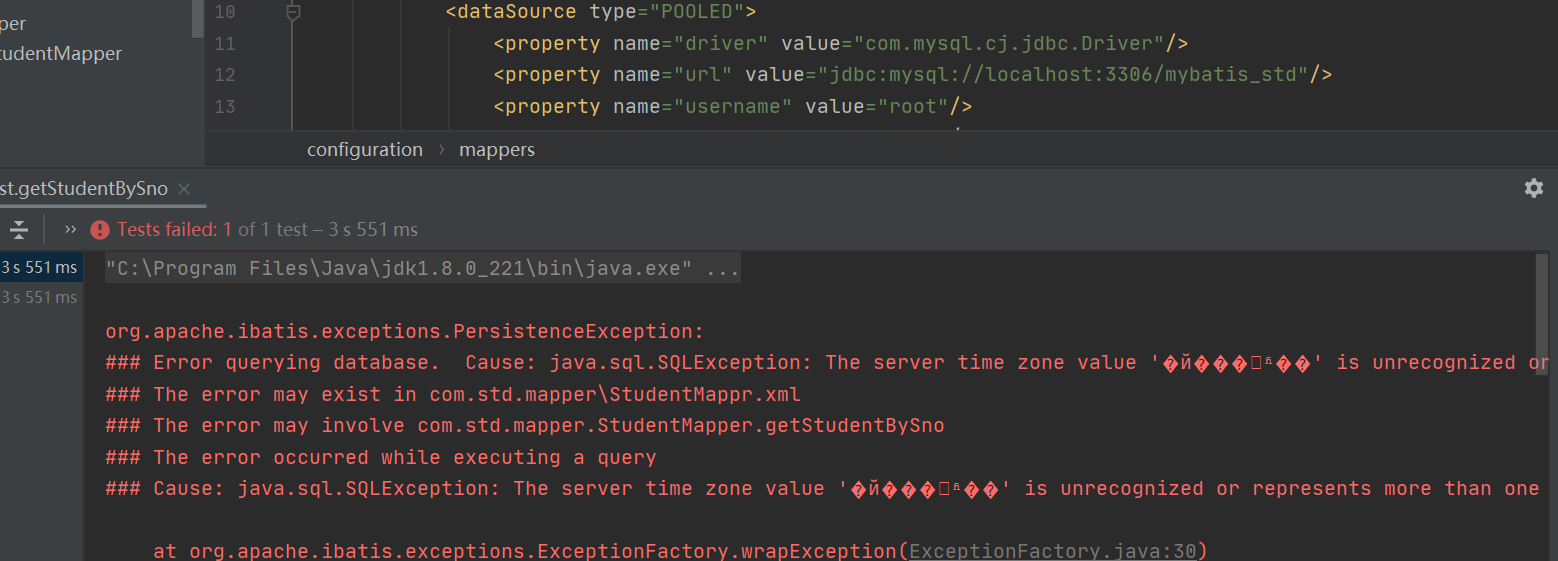The height and width of the screenshot is (561, 1558).
Task: Select the getStudentBySno run tab
Action: point(84,189)
